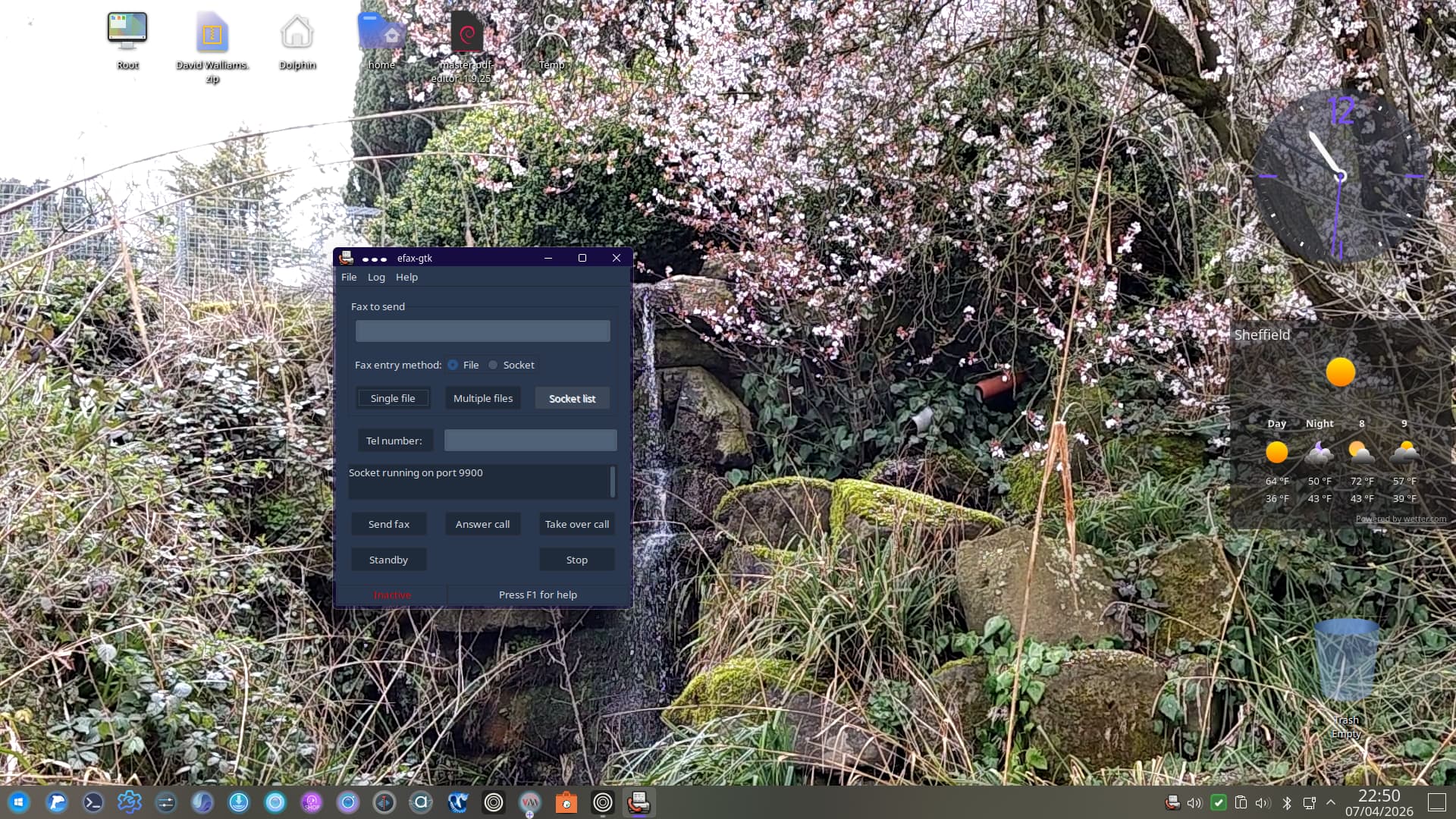Select the File fax entry method
Image resolution: width=1456 pixels, height=819 pixels.
click(x=453, y=365)
